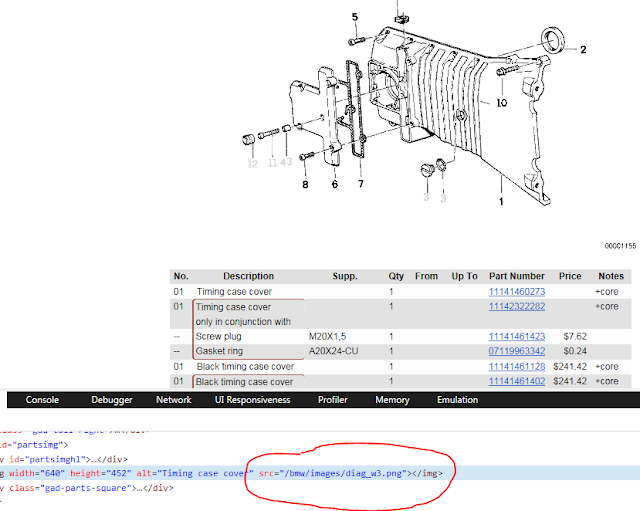Open the Console tab in developer tools
The height and width of the screenshot is (511, 640).
point(42,400)
